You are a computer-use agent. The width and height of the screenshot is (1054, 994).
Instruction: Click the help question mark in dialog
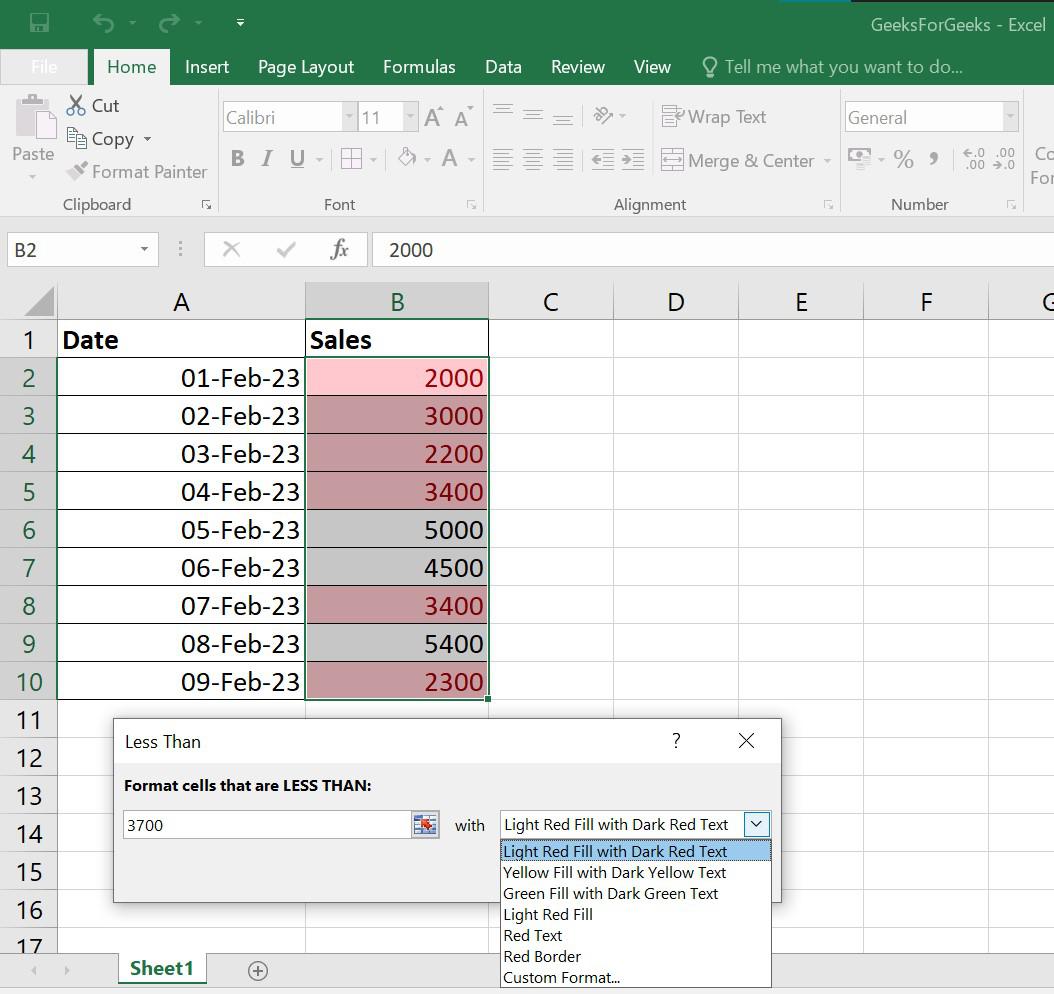point(676,741)
